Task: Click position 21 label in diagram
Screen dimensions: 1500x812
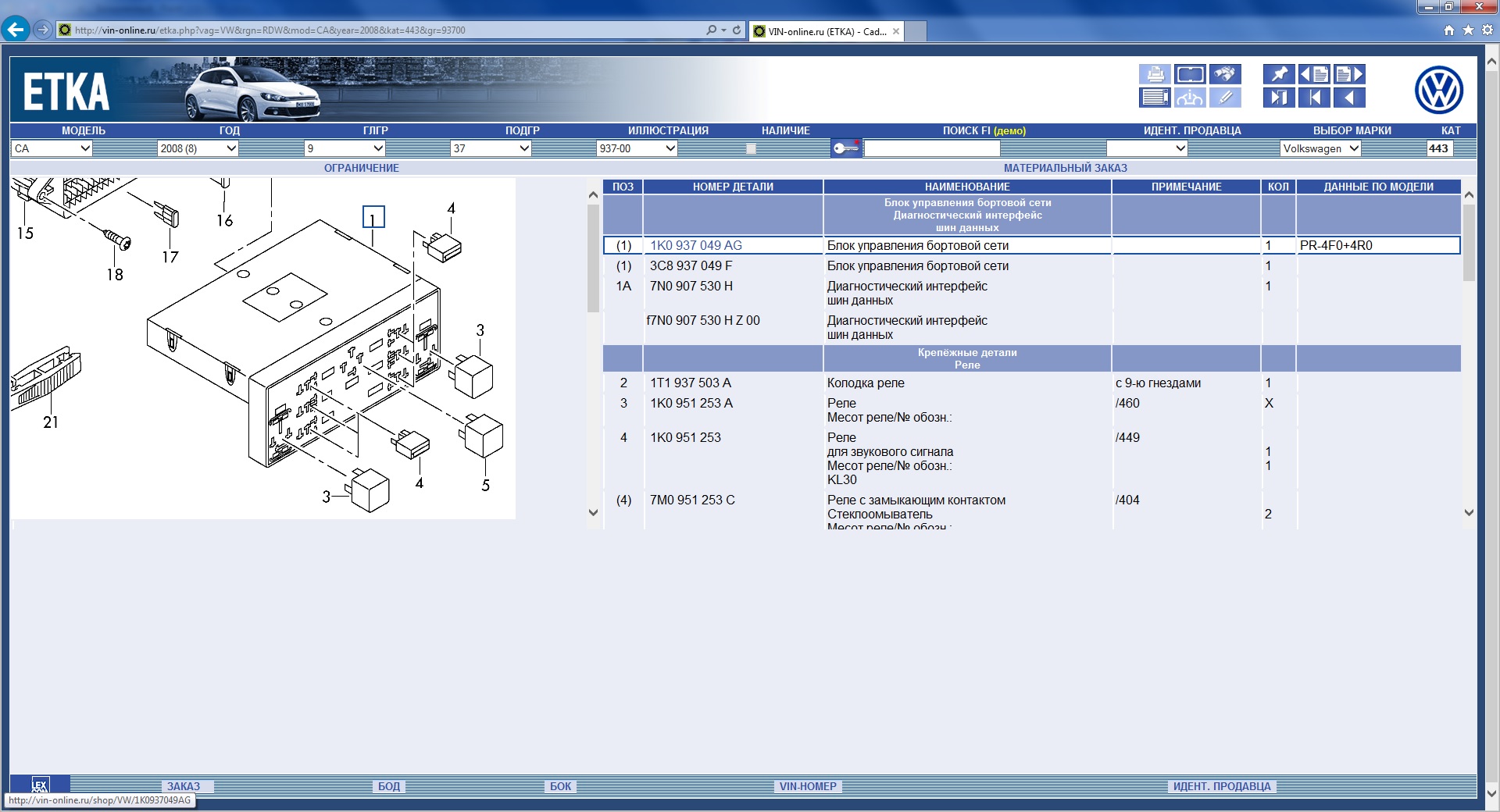Action: 51,422
